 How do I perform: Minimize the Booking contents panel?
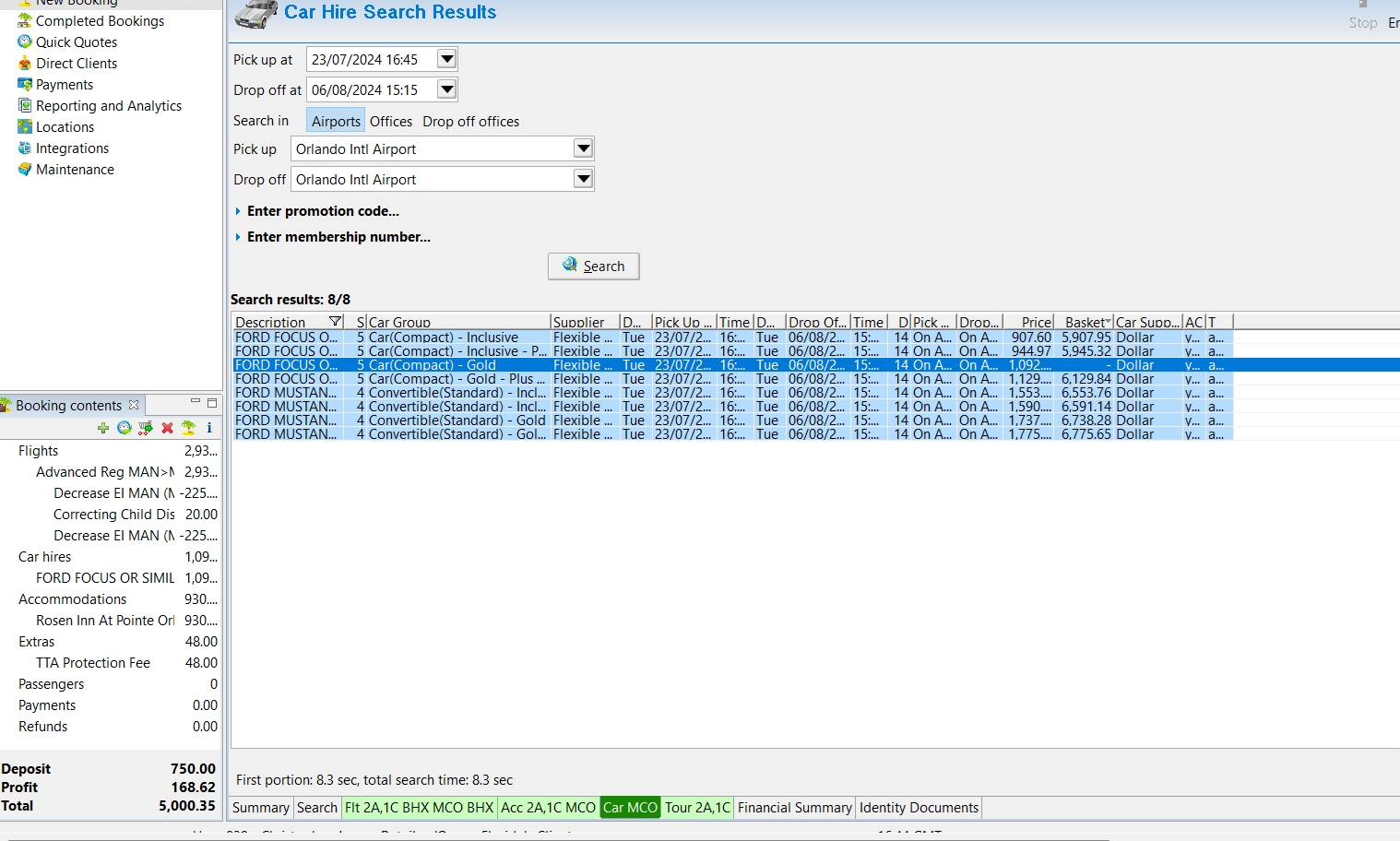point(196,402)
